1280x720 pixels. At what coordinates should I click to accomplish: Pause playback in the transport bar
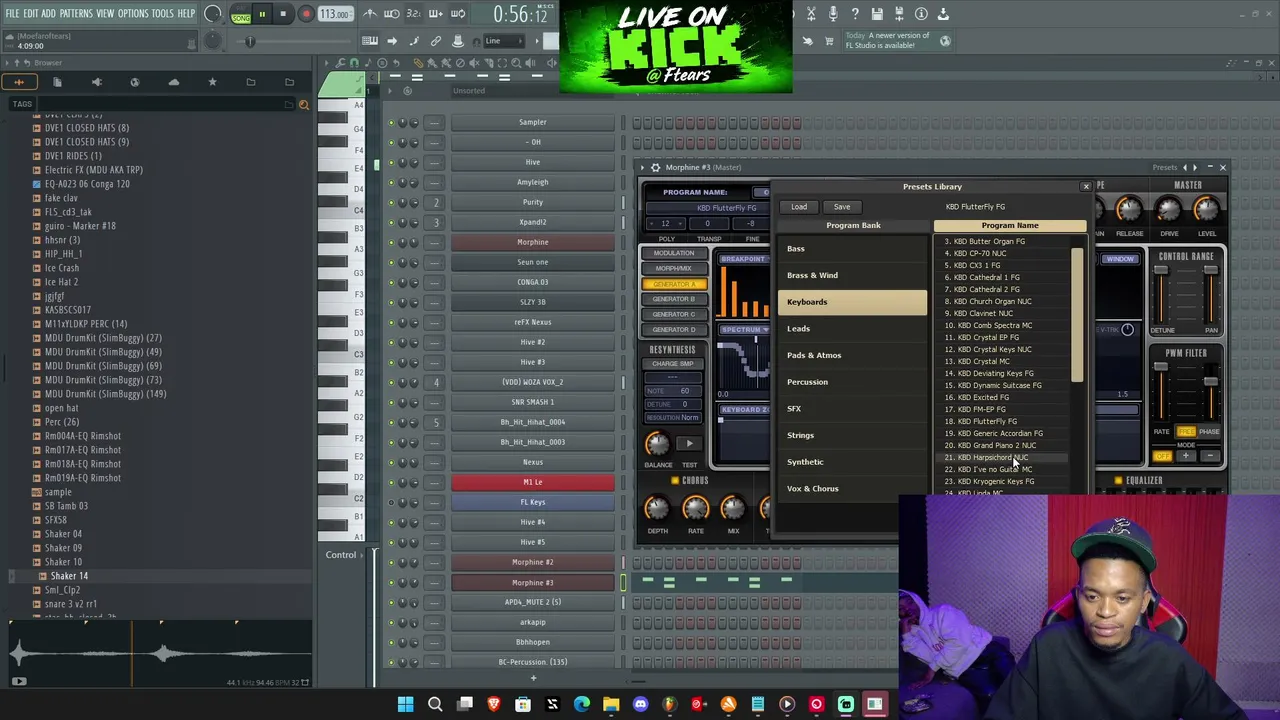262,14
